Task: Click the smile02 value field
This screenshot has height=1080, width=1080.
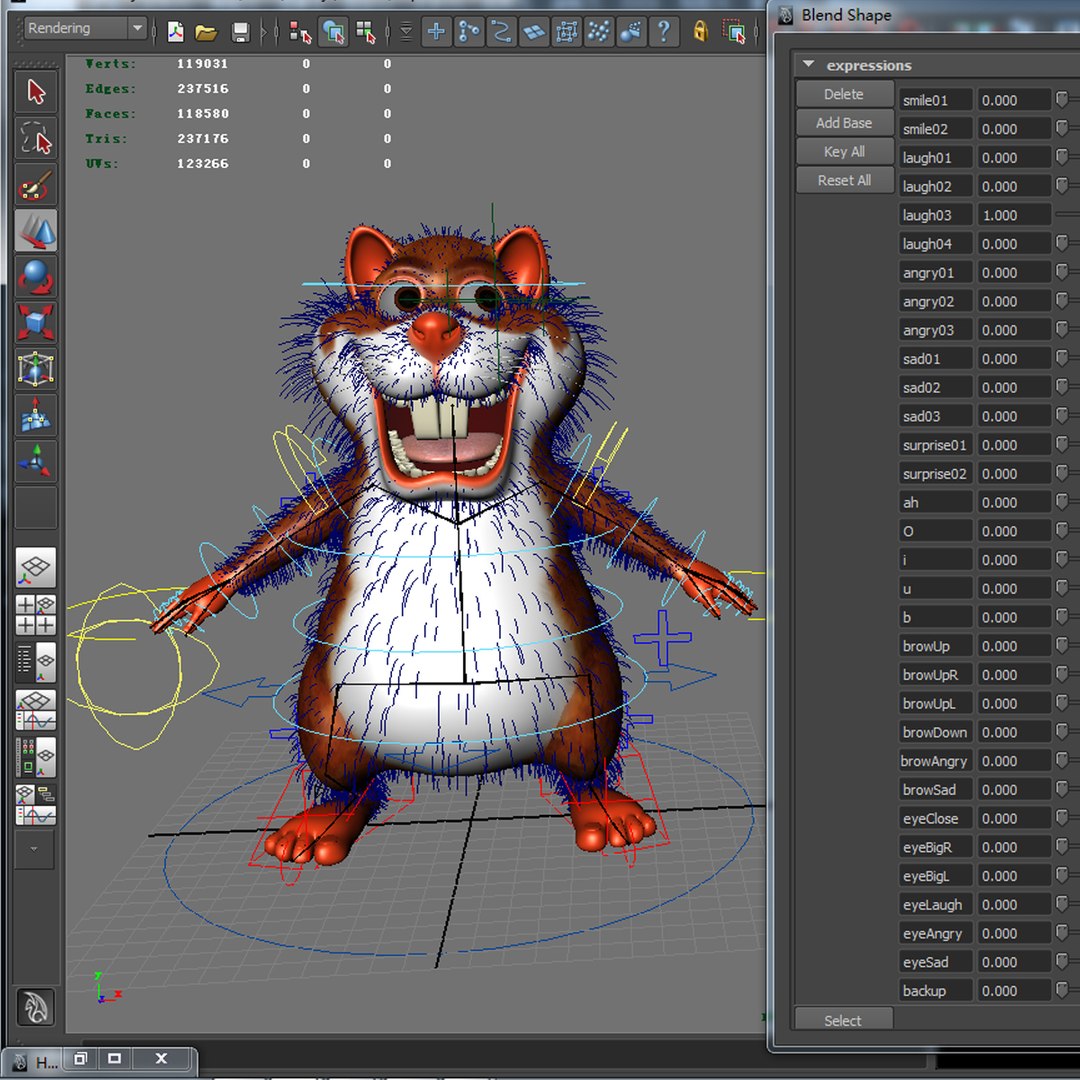Action: (1014, 129)
